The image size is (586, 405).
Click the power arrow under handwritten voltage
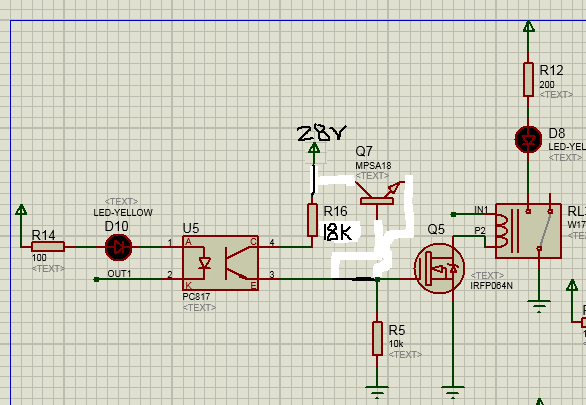[x=314, y=149]
